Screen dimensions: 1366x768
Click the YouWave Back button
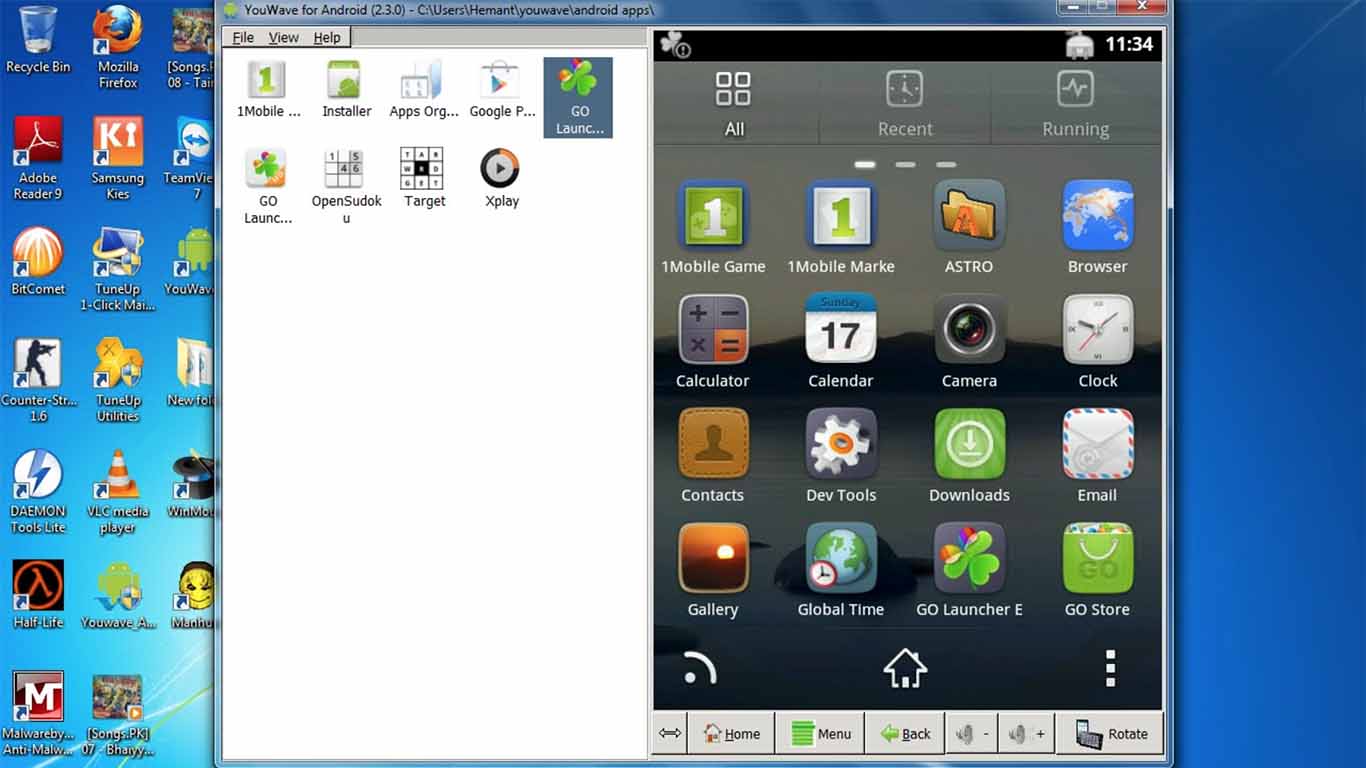point(905,733)
